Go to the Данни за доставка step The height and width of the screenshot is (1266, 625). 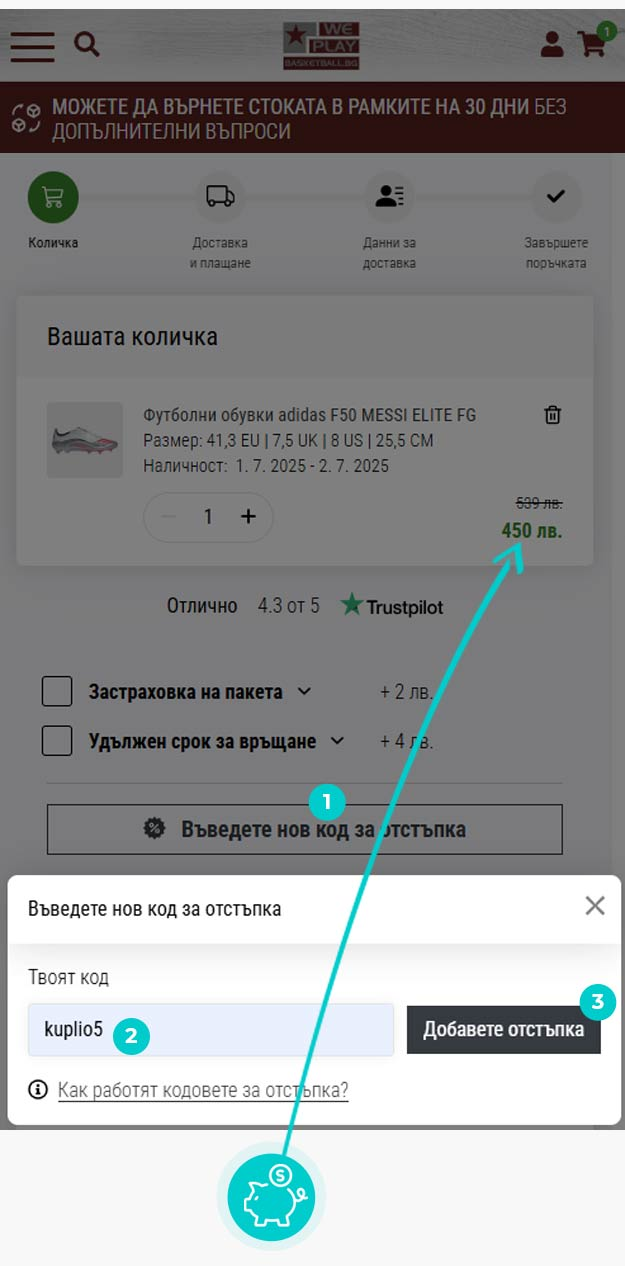tap(390, 222)
